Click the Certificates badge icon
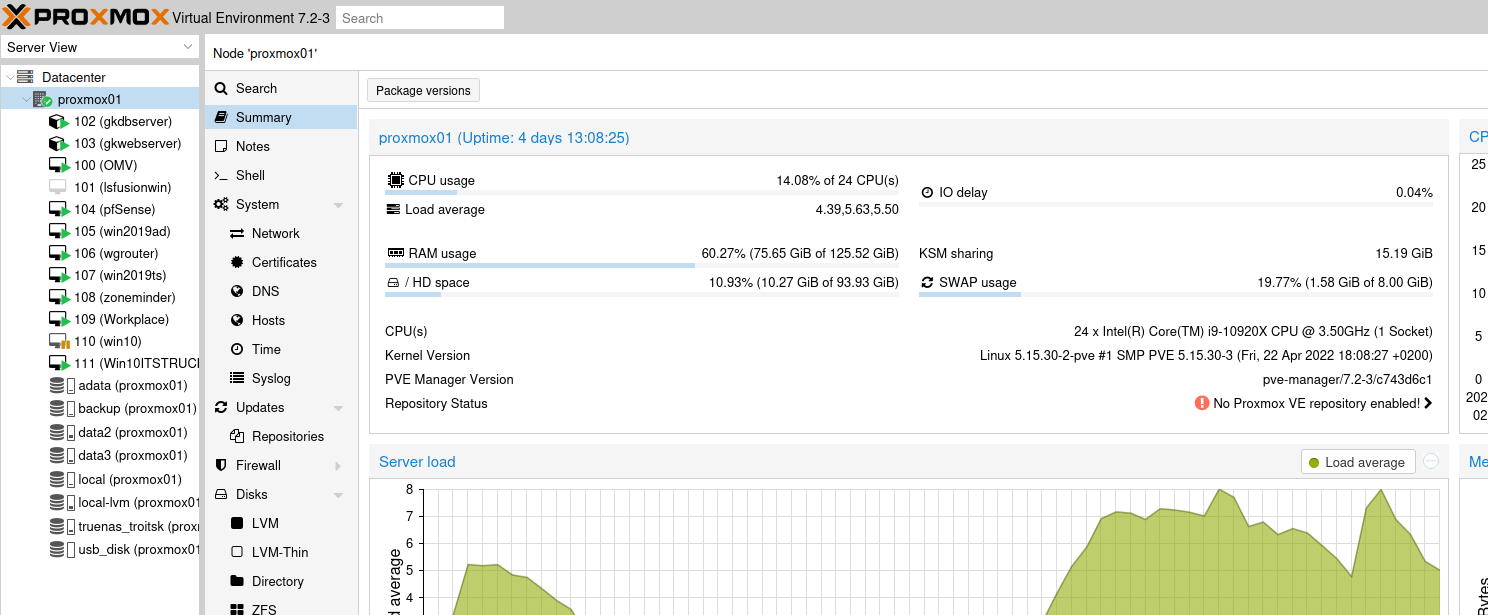 point(237,262)
